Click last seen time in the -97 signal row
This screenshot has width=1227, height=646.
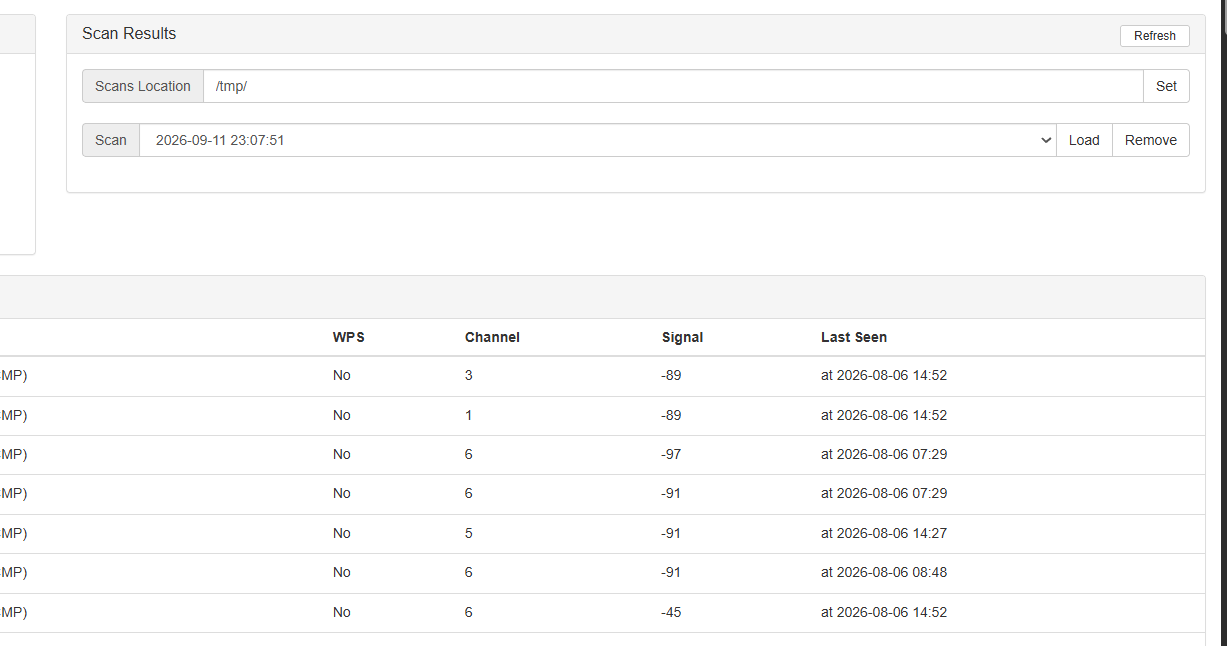tap(884, 454)
